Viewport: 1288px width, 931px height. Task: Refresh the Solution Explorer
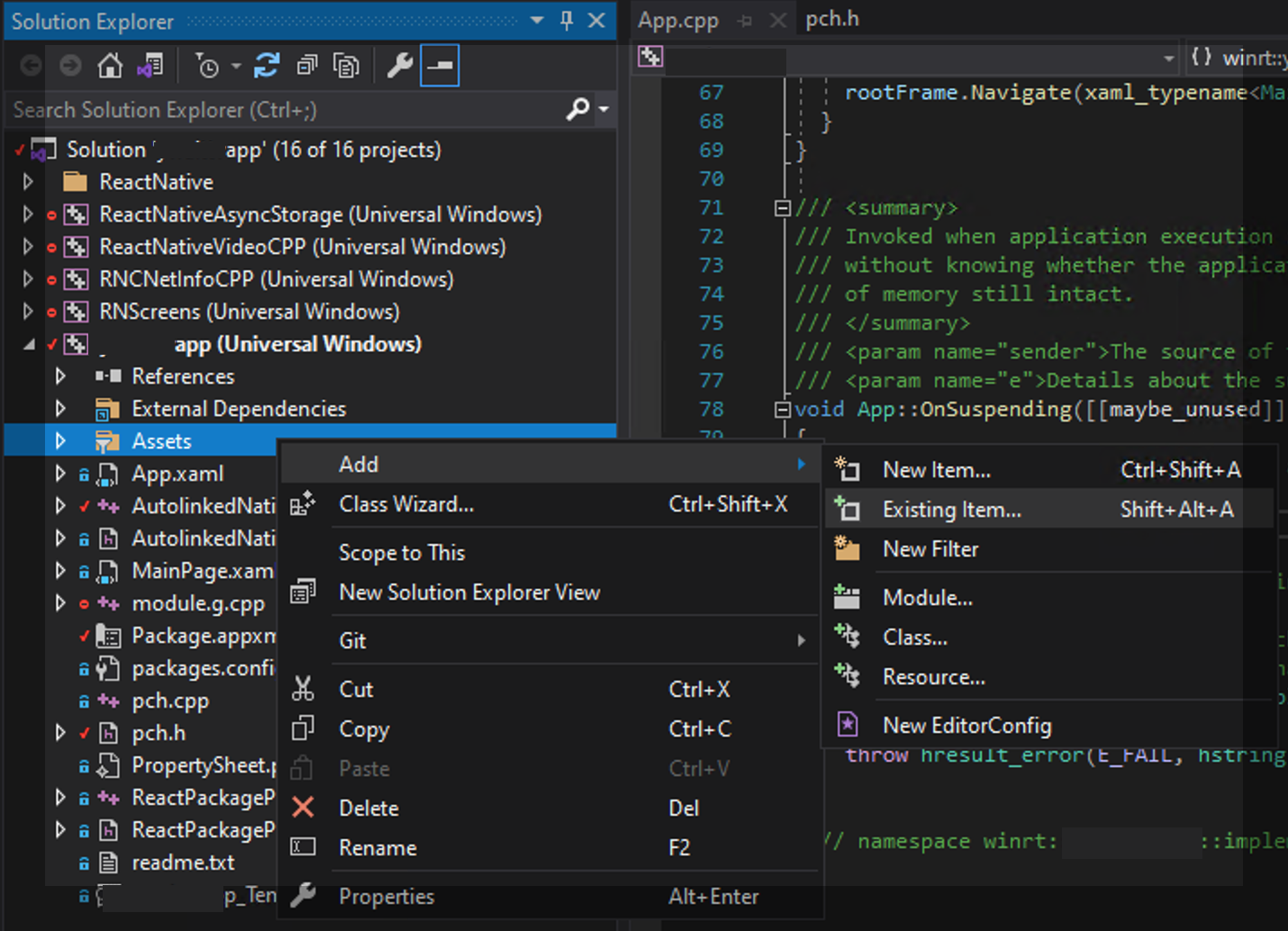click(266, 65)
